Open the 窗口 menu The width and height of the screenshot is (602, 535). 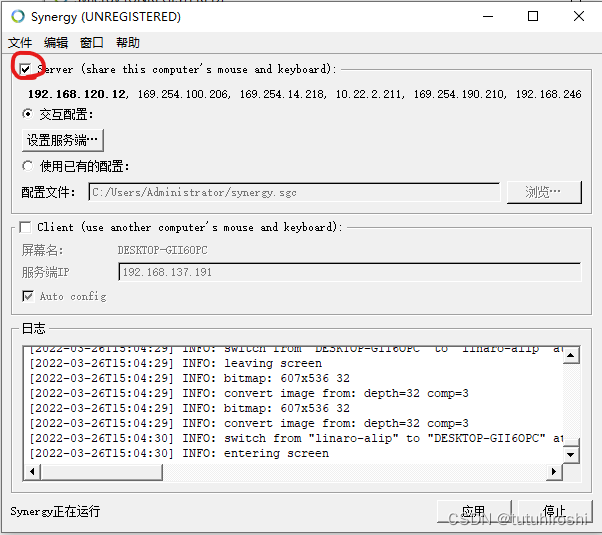tap(92, 42)
